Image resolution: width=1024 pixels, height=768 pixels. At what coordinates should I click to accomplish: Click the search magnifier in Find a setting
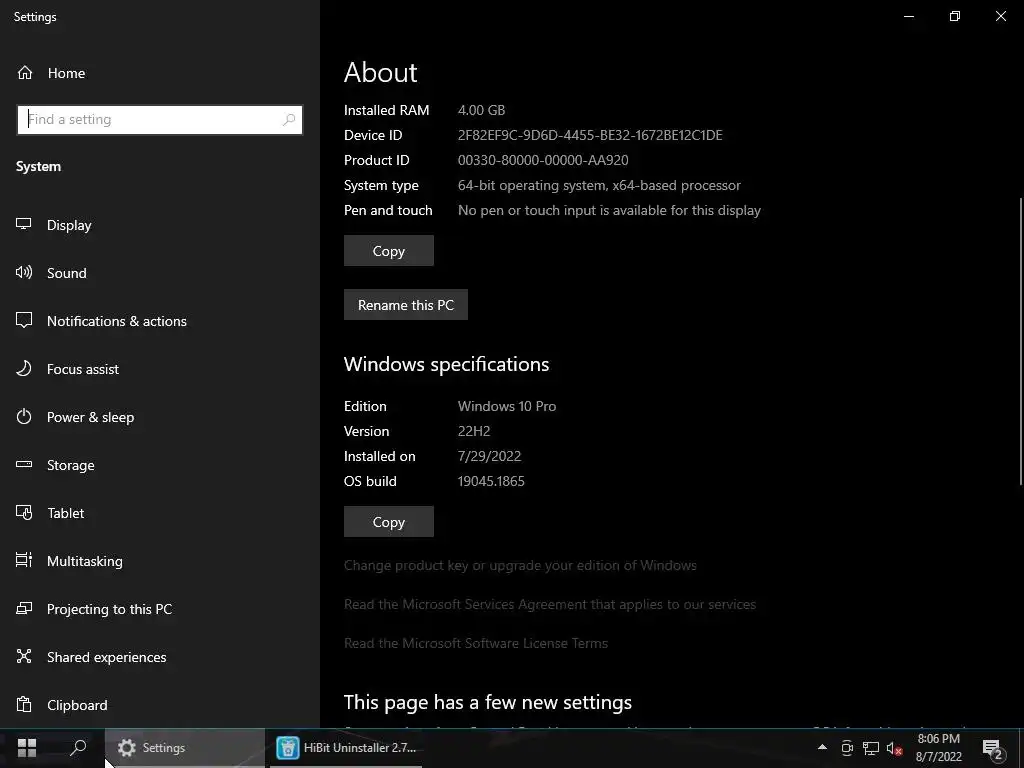[x=289, y=120]
